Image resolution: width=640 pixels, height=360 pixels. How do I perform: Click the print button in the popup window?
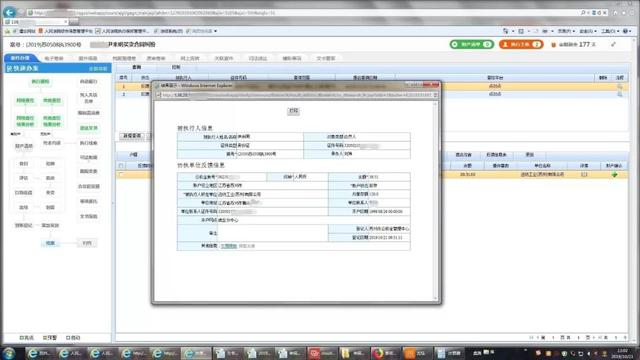tap(293, 111)
